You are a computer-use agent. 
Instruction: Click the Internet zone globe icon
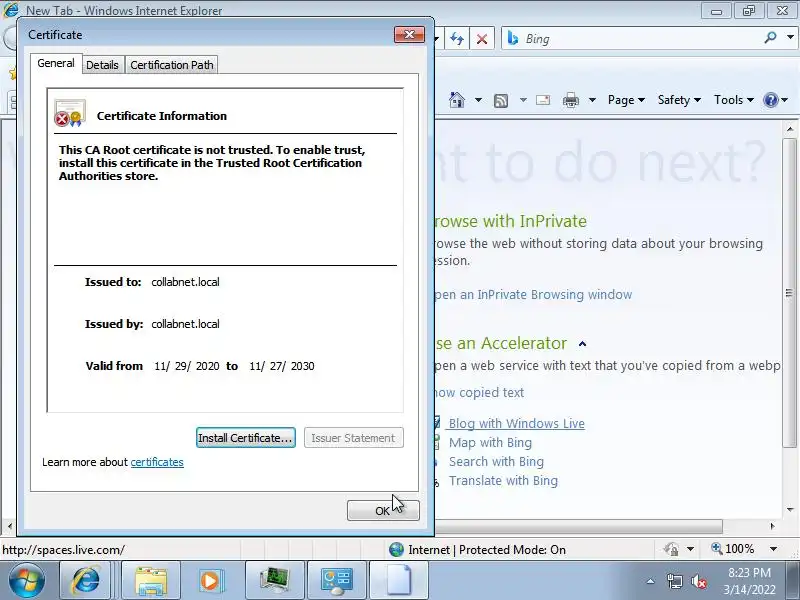tap(396, 549)
